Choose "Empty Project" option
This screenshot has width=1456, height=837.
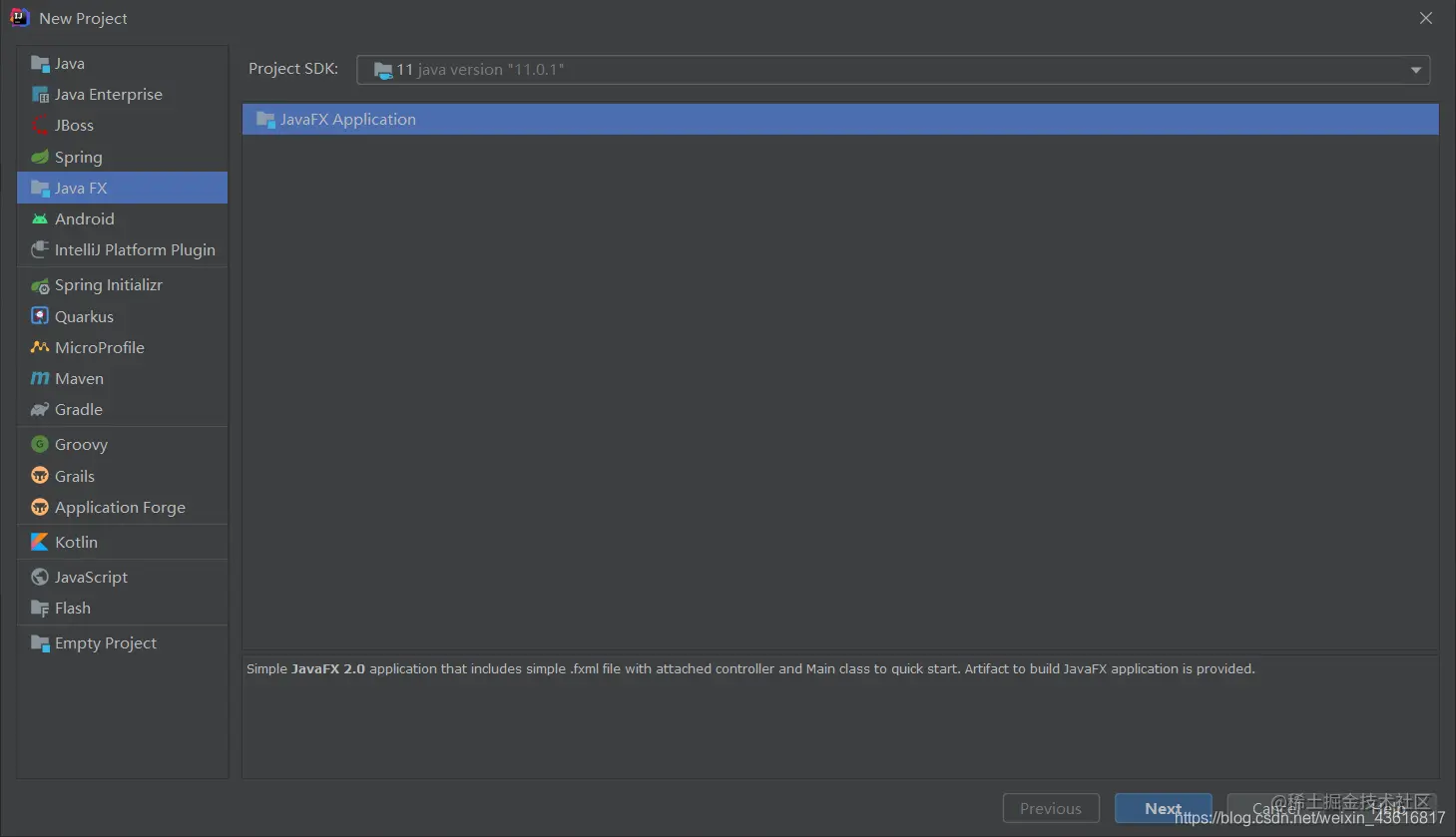[x=122, y=643]
